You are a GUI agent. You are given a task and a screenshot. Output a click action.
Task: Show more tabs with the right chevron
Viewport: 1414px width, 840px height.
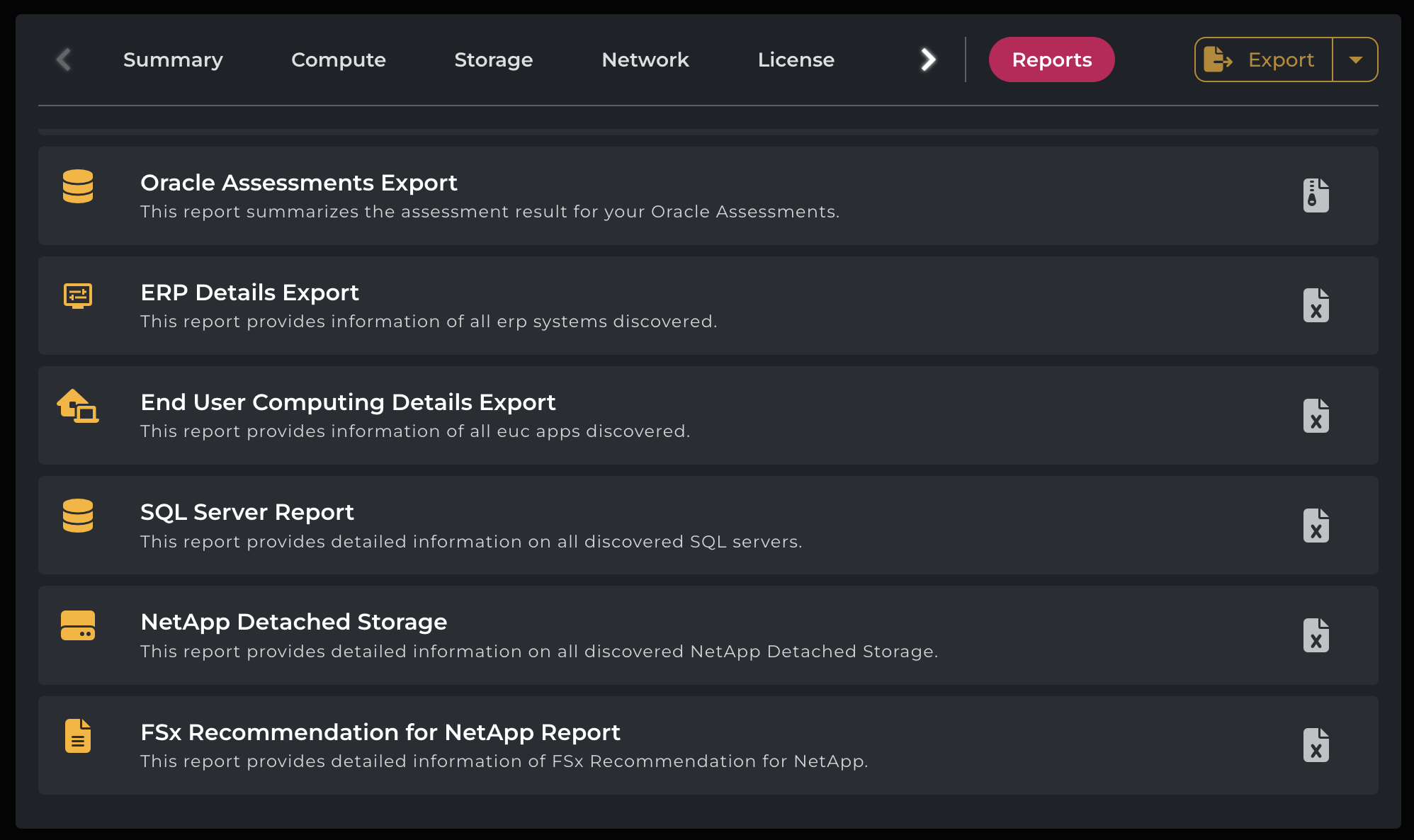(928, 59)
